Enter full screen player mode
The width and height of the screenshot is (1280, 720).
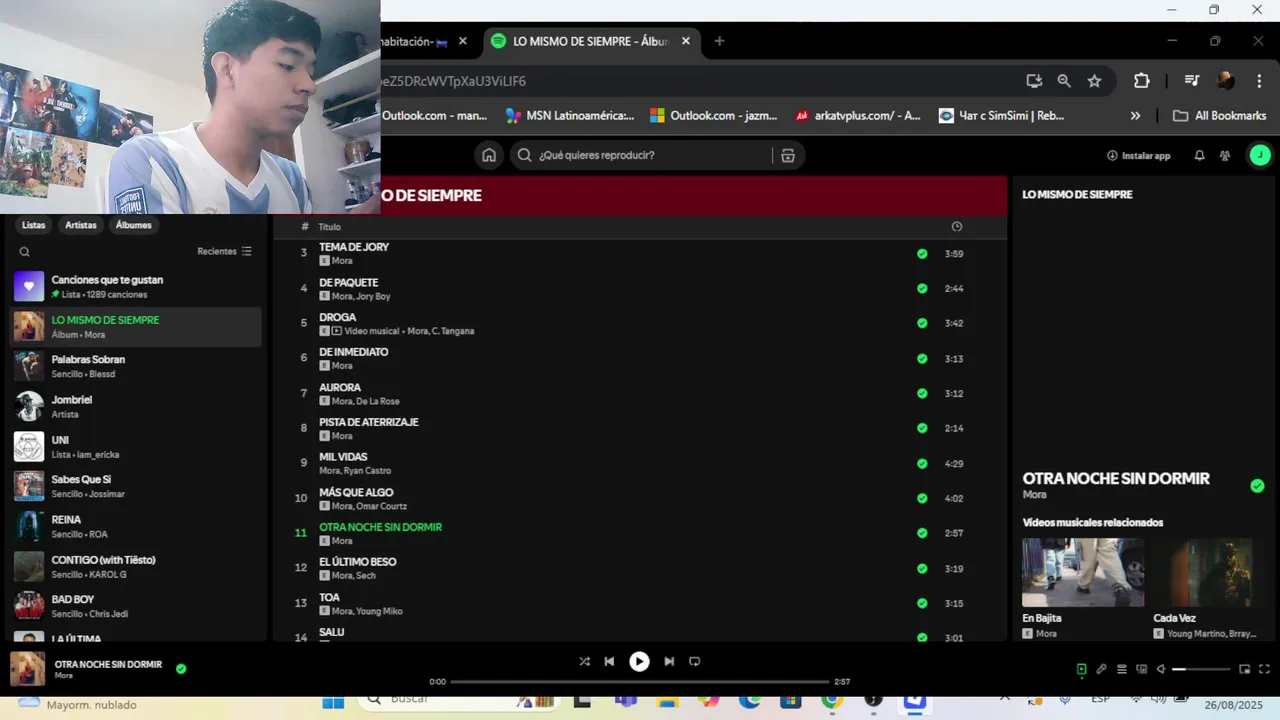click(1265, 669)
